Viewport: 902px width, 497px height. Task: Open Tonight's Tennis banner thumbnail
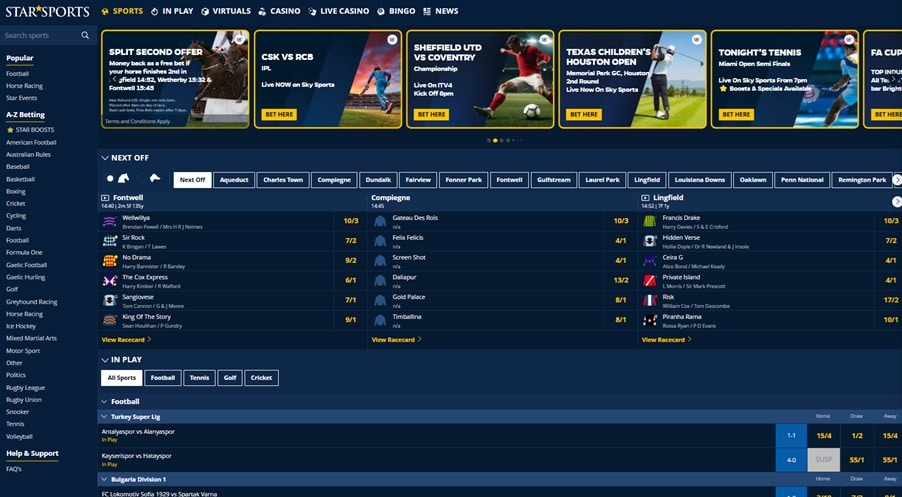click(x=785, y=79)
